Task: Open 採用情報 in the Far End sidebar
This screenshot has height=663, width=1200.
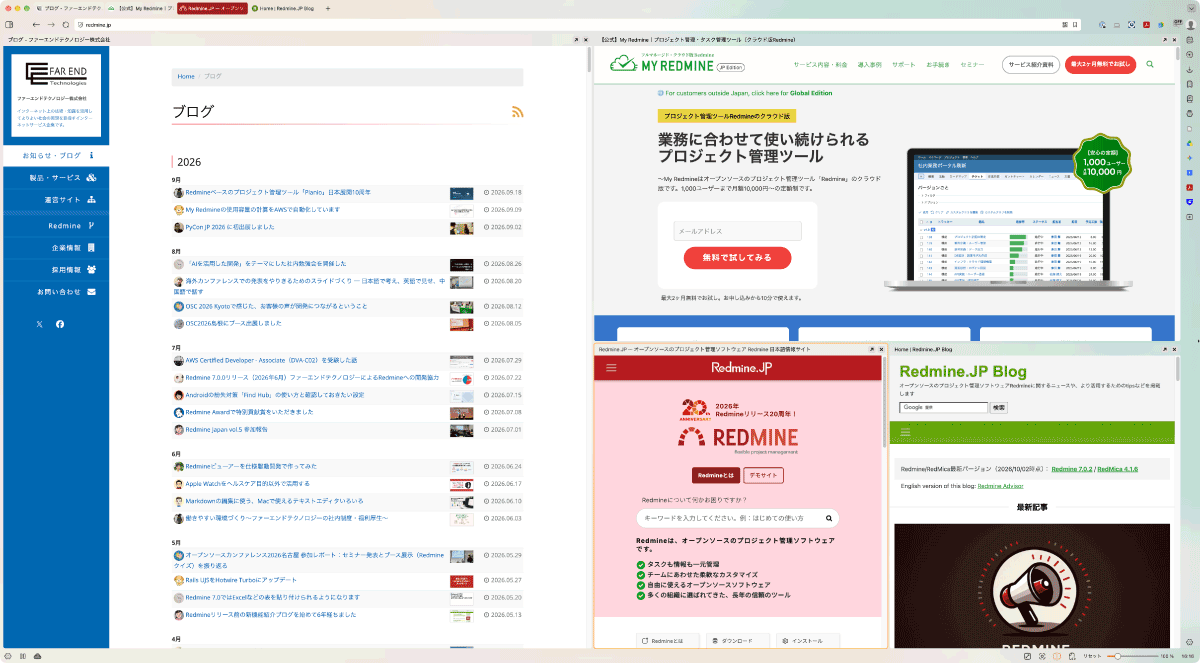Action: click(x=56, y=269)
